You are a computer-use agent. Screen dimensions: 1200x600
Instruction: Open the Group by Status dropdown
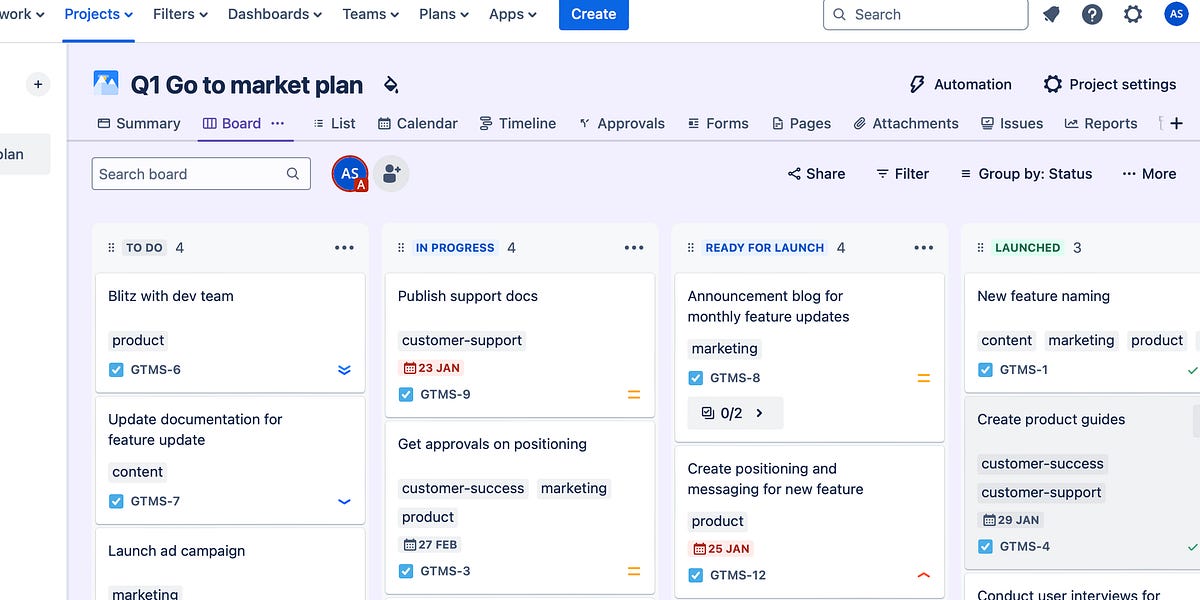click(x=1025, y=173)
